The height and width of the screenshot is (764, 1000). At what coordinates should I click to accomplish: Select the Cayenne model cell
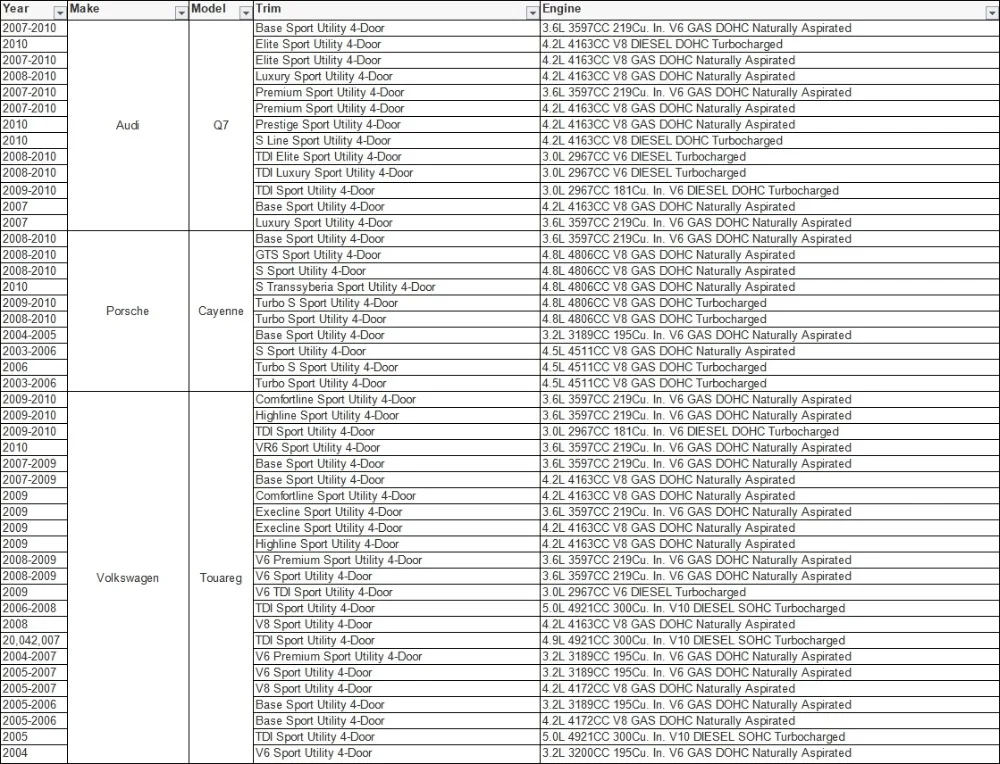221,311
